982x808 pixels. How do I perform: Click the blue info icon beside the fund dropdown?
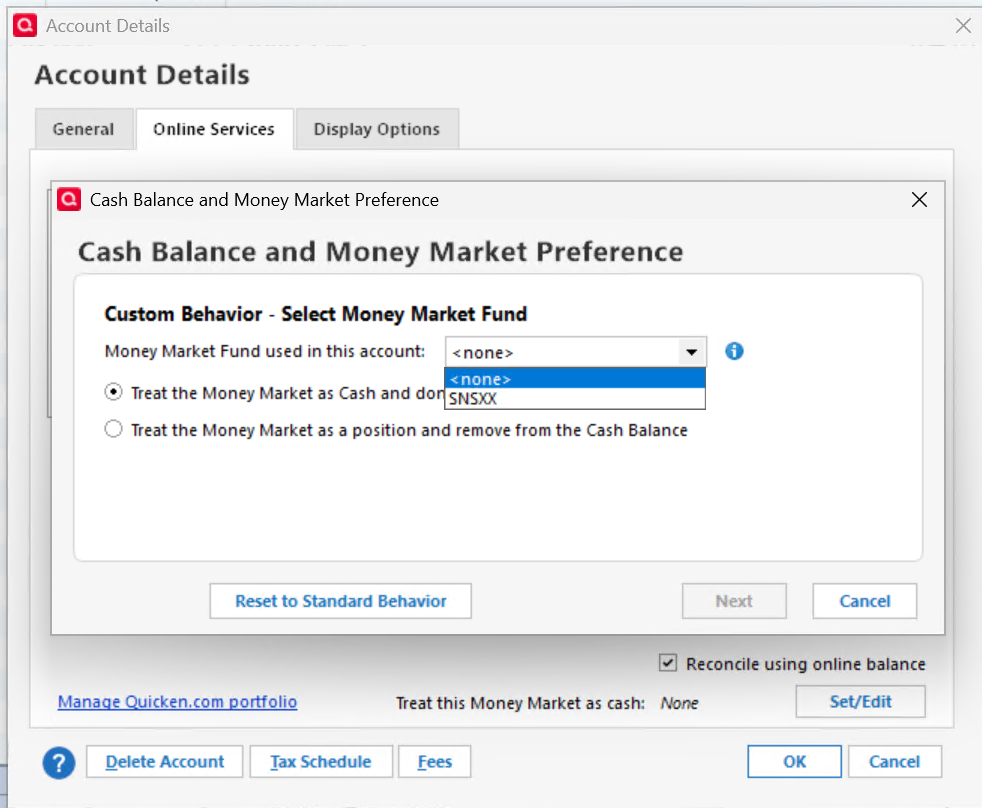coord(734,351)
